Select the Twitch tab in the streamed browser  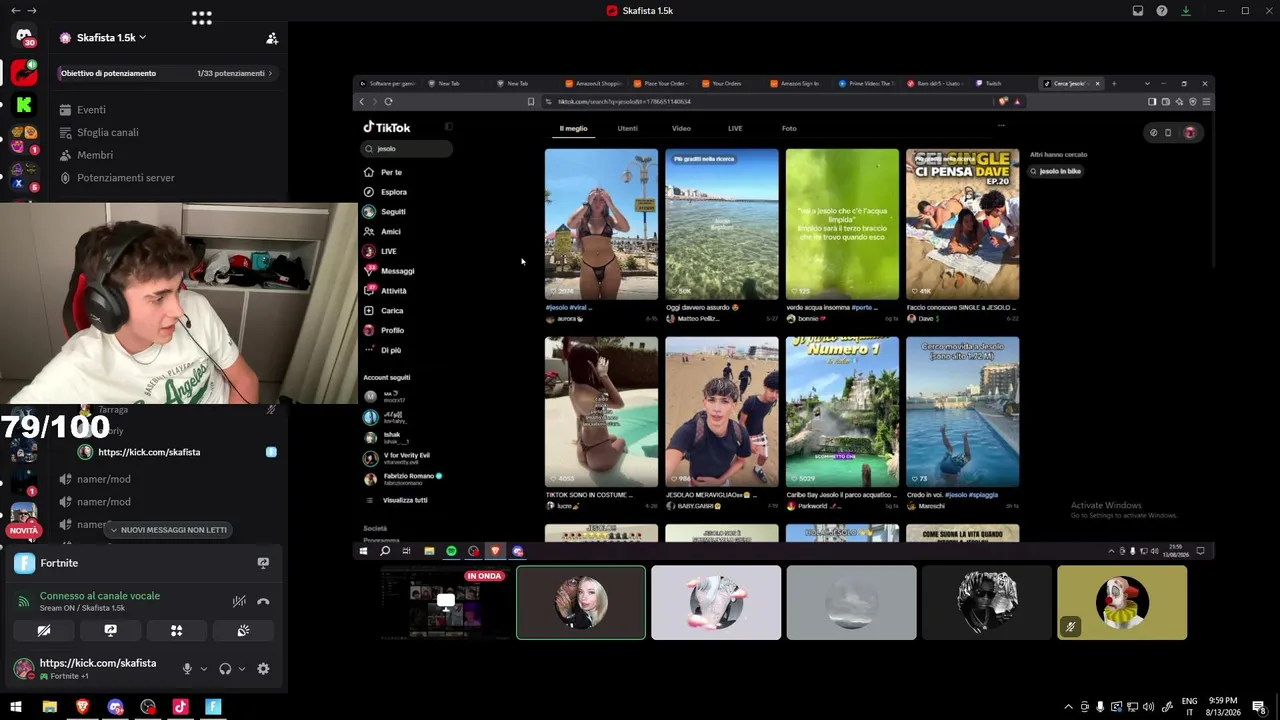1002,84
